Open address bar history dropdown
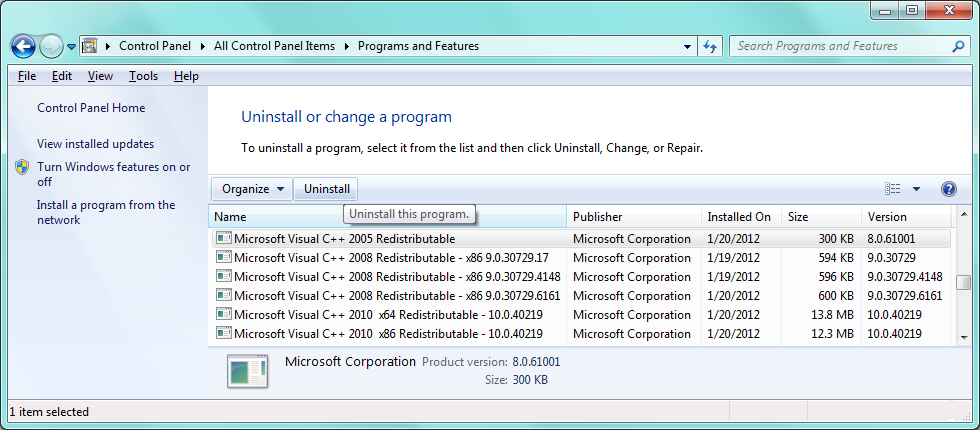This screenshot has width=980, height=430. (688, 46)
